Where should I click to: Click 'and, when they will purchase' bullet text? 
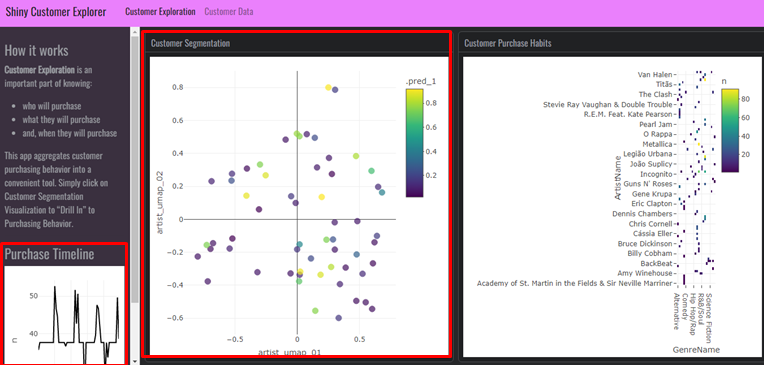(70, 133)
